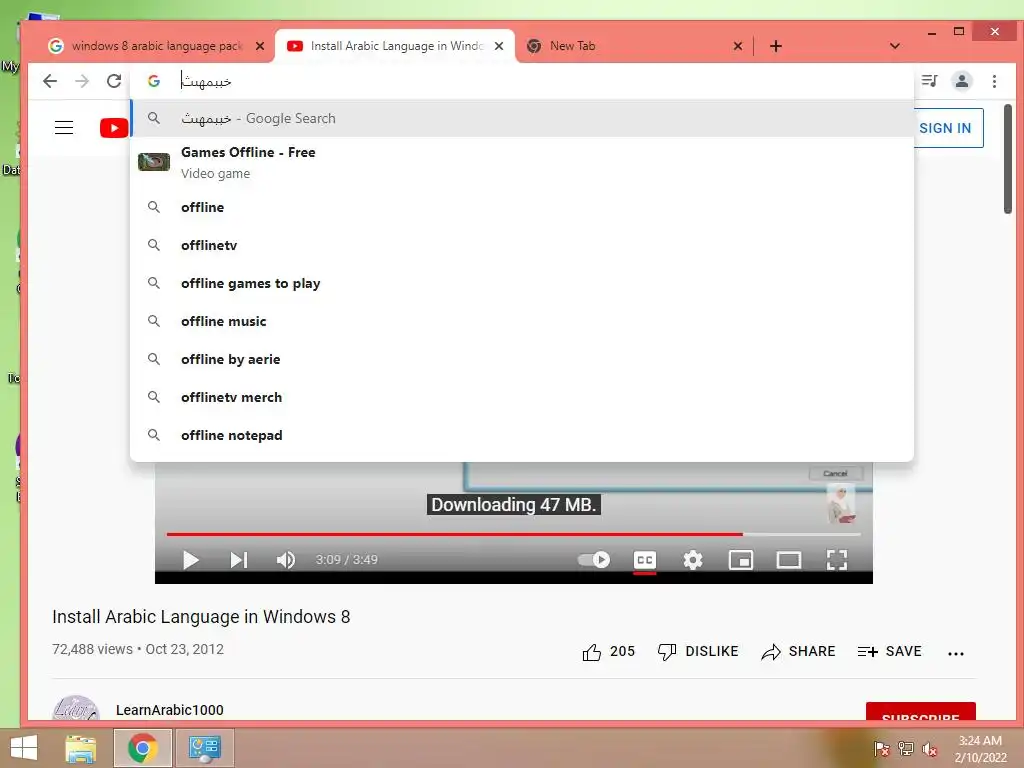Click the Chrome taskbar icon

tap(142, 748)
